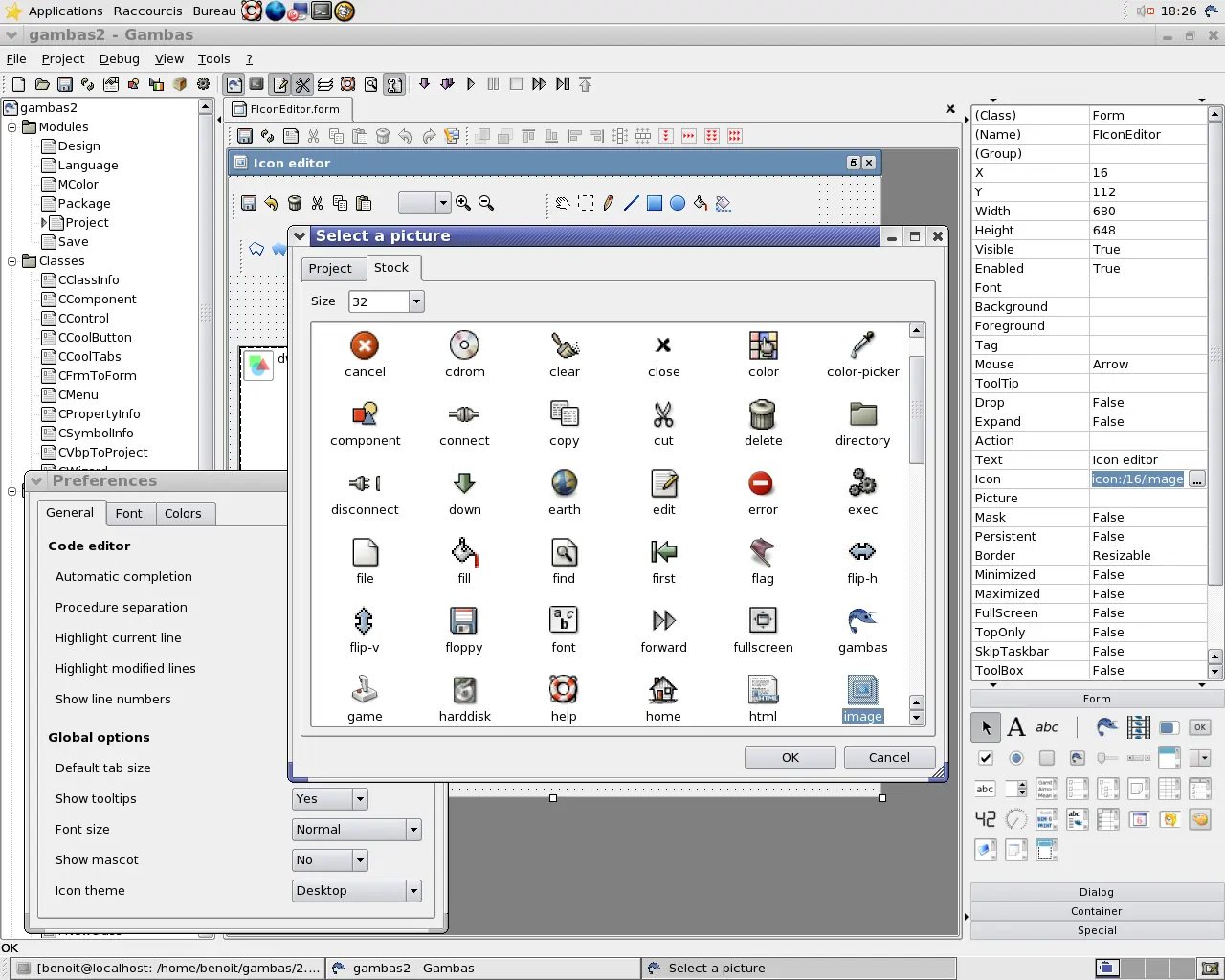Open the Font size dropdown

coord(413,830)
